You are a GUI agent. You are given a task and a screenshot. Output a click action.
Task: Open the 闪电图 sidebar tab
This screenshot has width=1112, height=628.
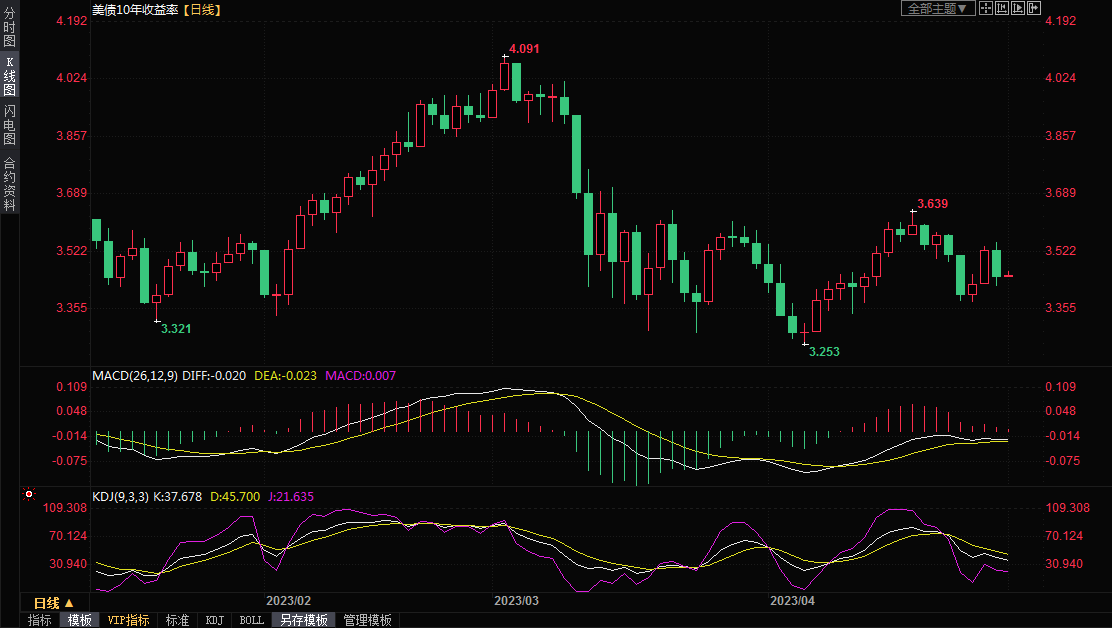9,125
